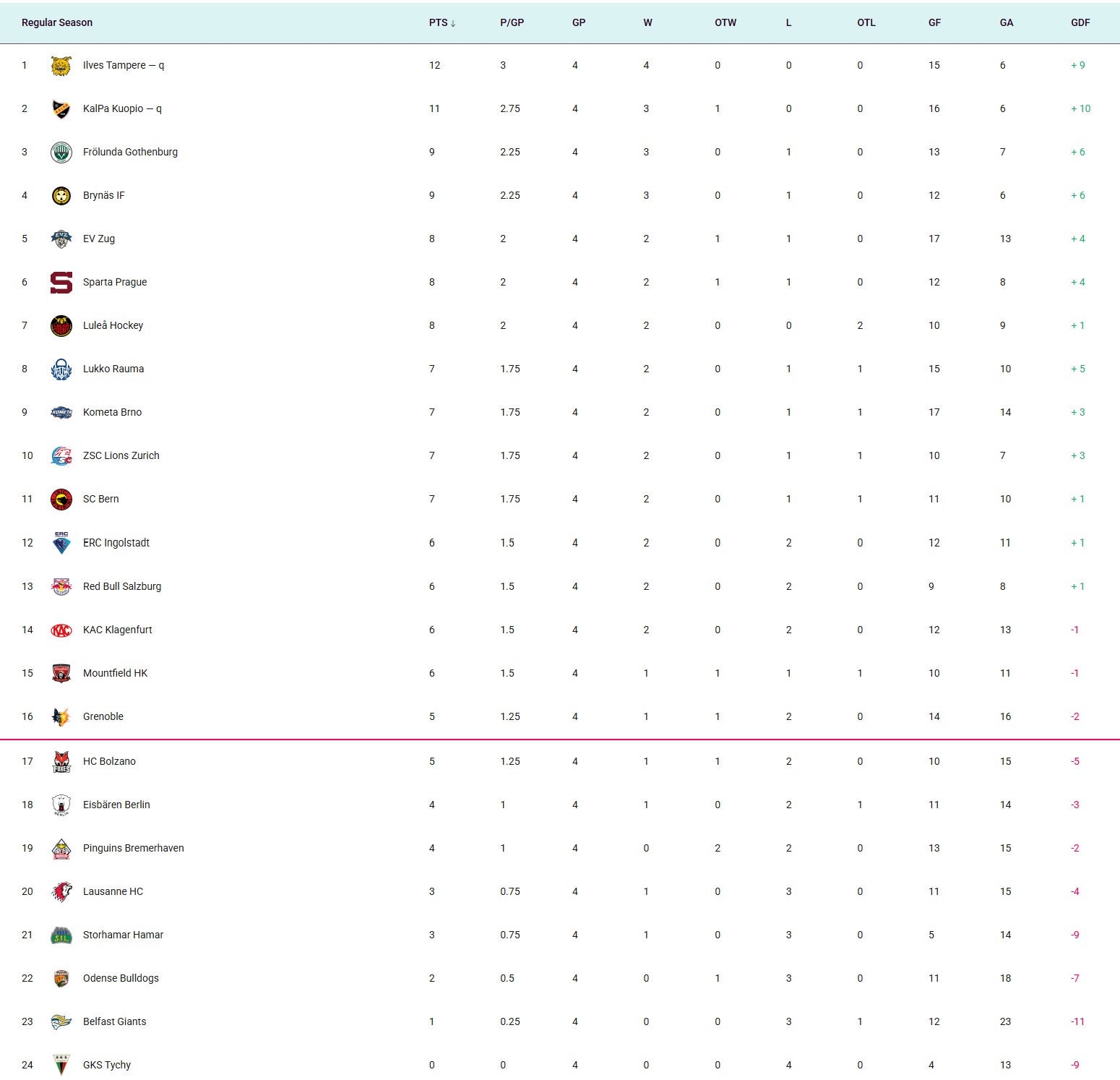The width and height of the screenshot is (1120, 1080).
Task: Click the Sparta Prague team logo
Action: pyautogui.click(x=61, y=283)
